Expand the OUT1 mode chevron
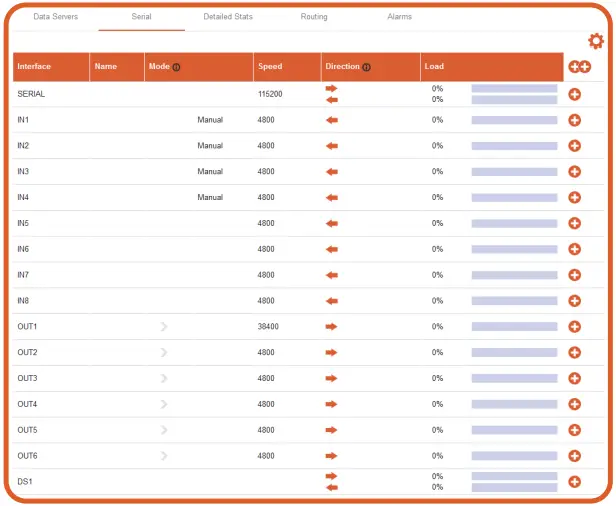Image resolution: width=616 pixels, height=506 pixels. pyautogui.click(x=164, y=327)
